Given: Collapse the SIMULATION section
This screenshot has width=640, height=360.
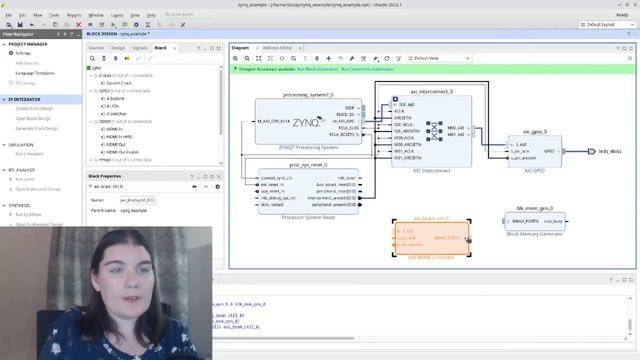Looking at the screenshot, I should pyautogui.click(x=4, y=145).
